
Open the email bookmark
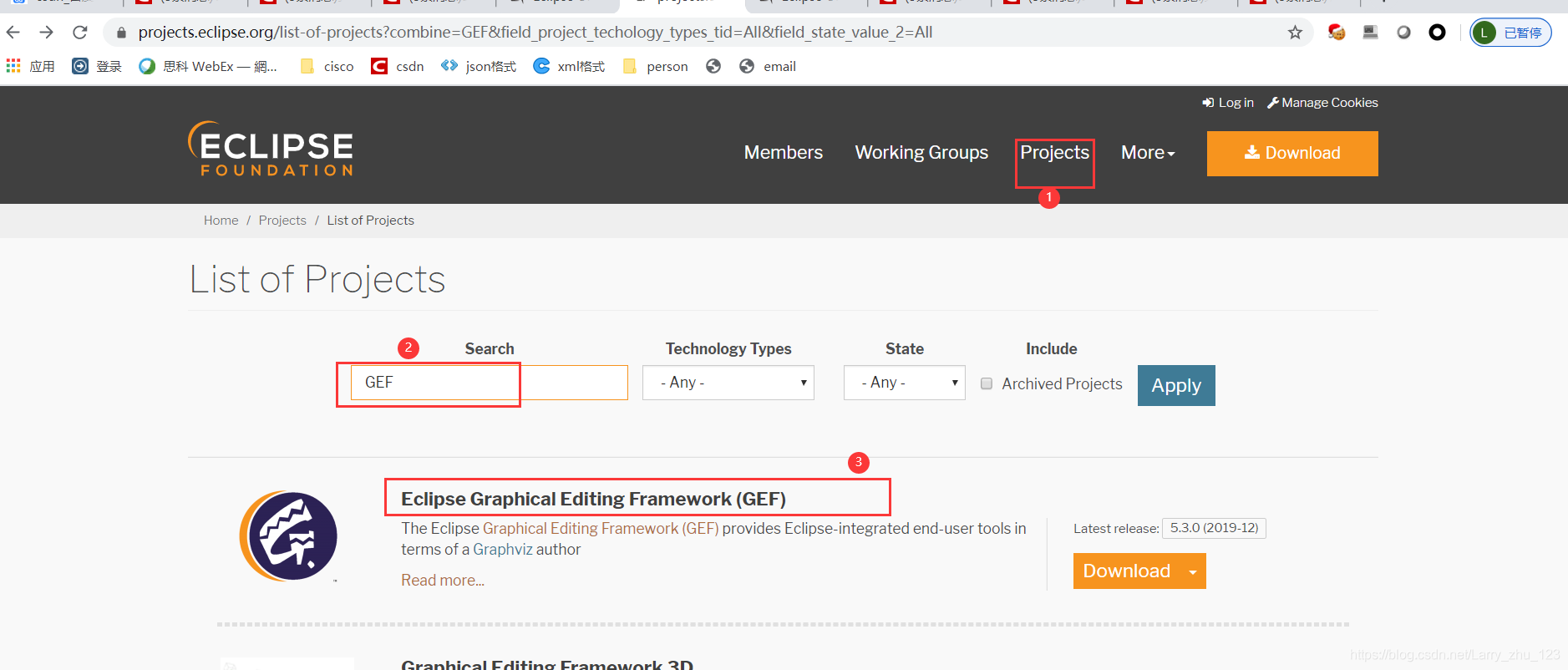pos(768,66)
